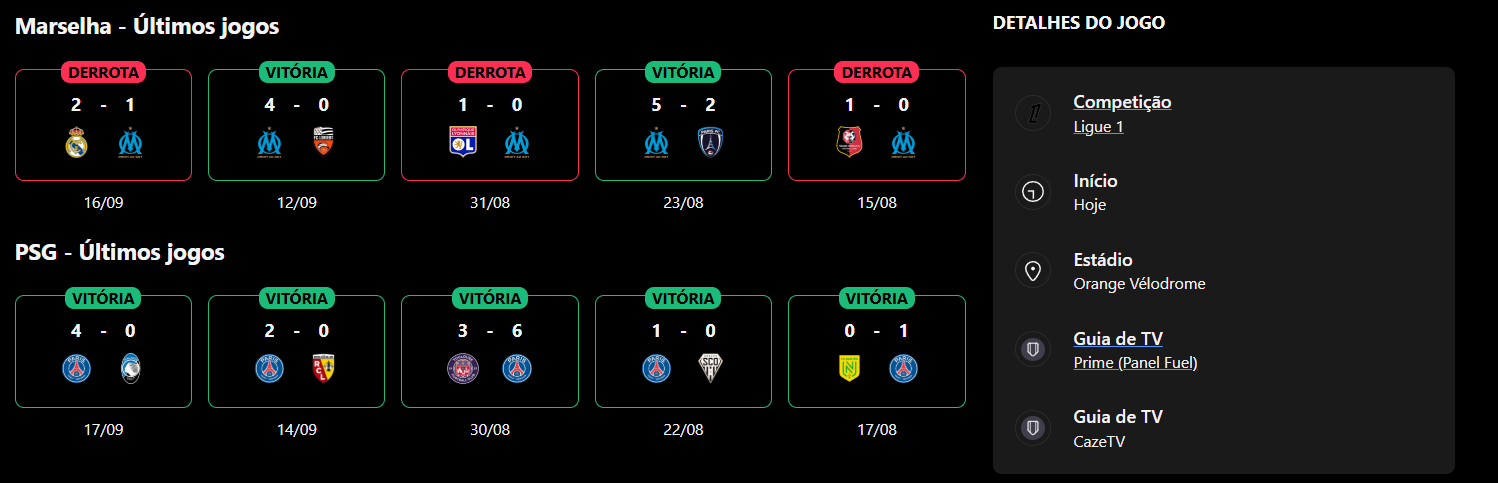
Task: Click the Angers crest in 22/08 match
Action: point(710,369)
